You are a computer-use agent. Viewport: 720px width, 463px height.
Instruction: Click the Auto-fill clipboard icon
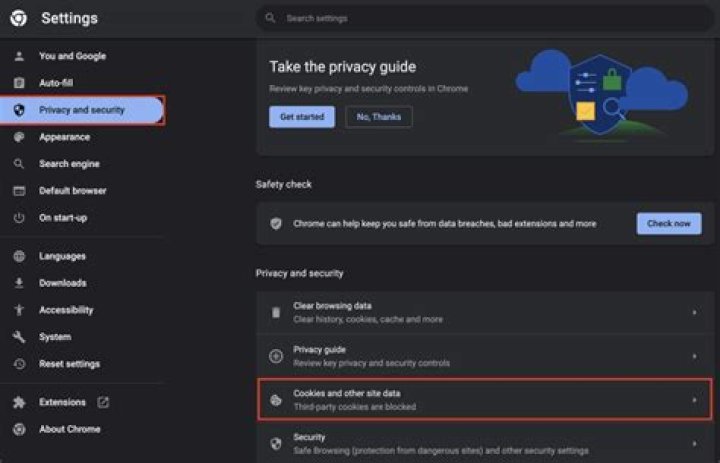tap(19, 83)
